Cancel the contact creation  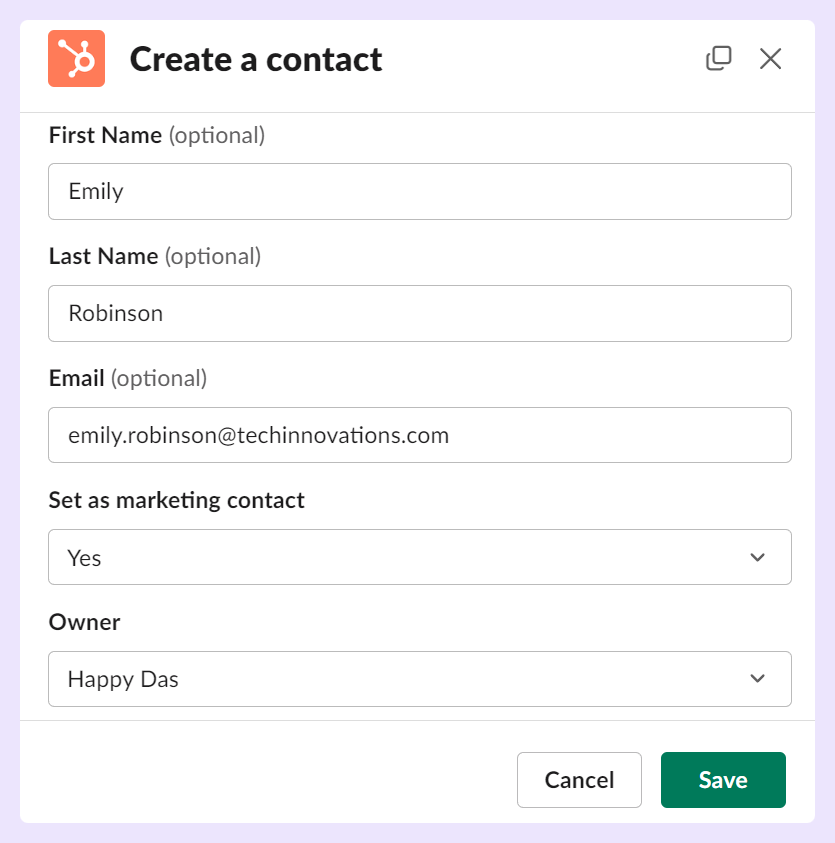(579, 780)
